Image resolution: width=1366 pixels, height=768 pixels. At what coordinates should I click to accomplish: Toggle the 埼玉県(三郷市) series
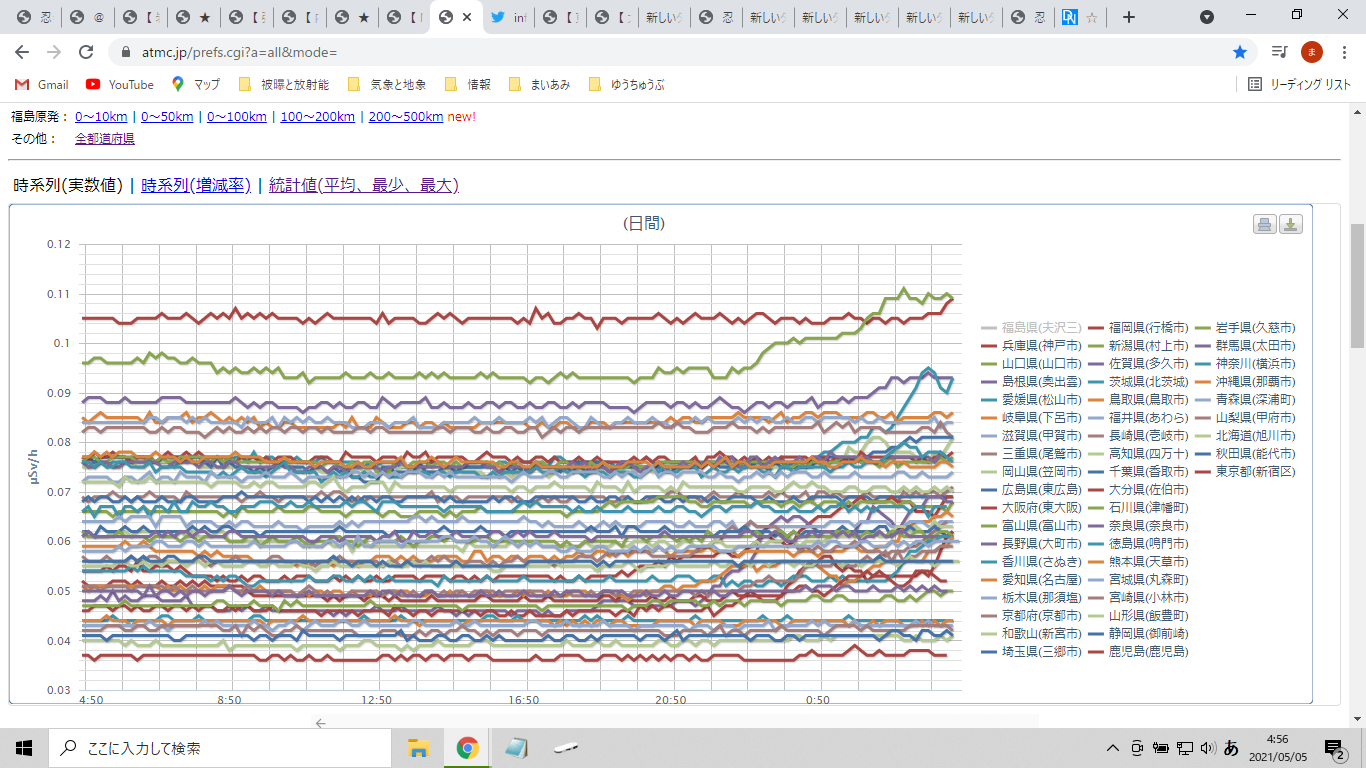[1032, 652]
